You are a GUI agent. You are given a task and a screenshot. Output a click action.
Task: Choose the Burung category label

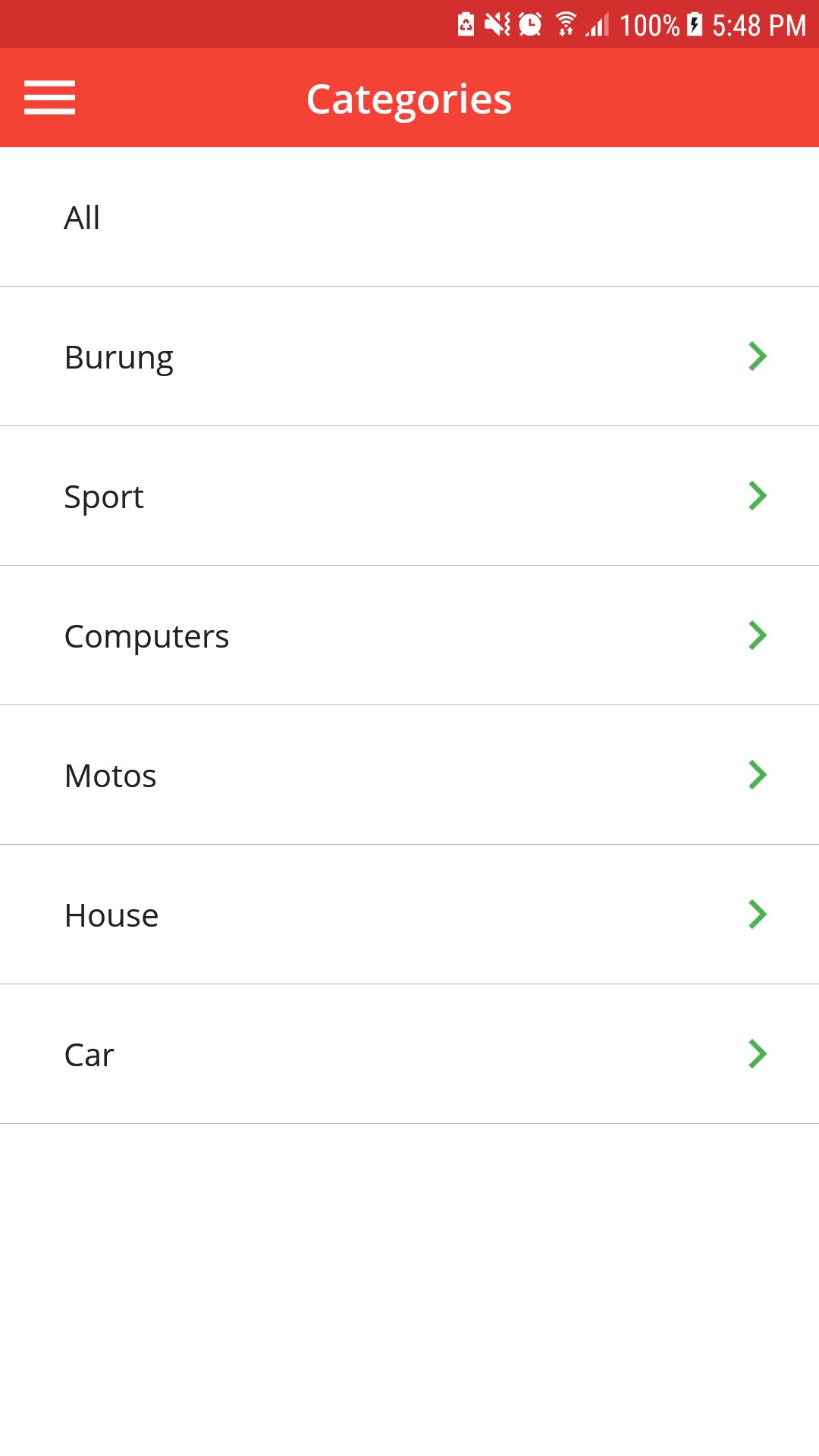[119, 358]
